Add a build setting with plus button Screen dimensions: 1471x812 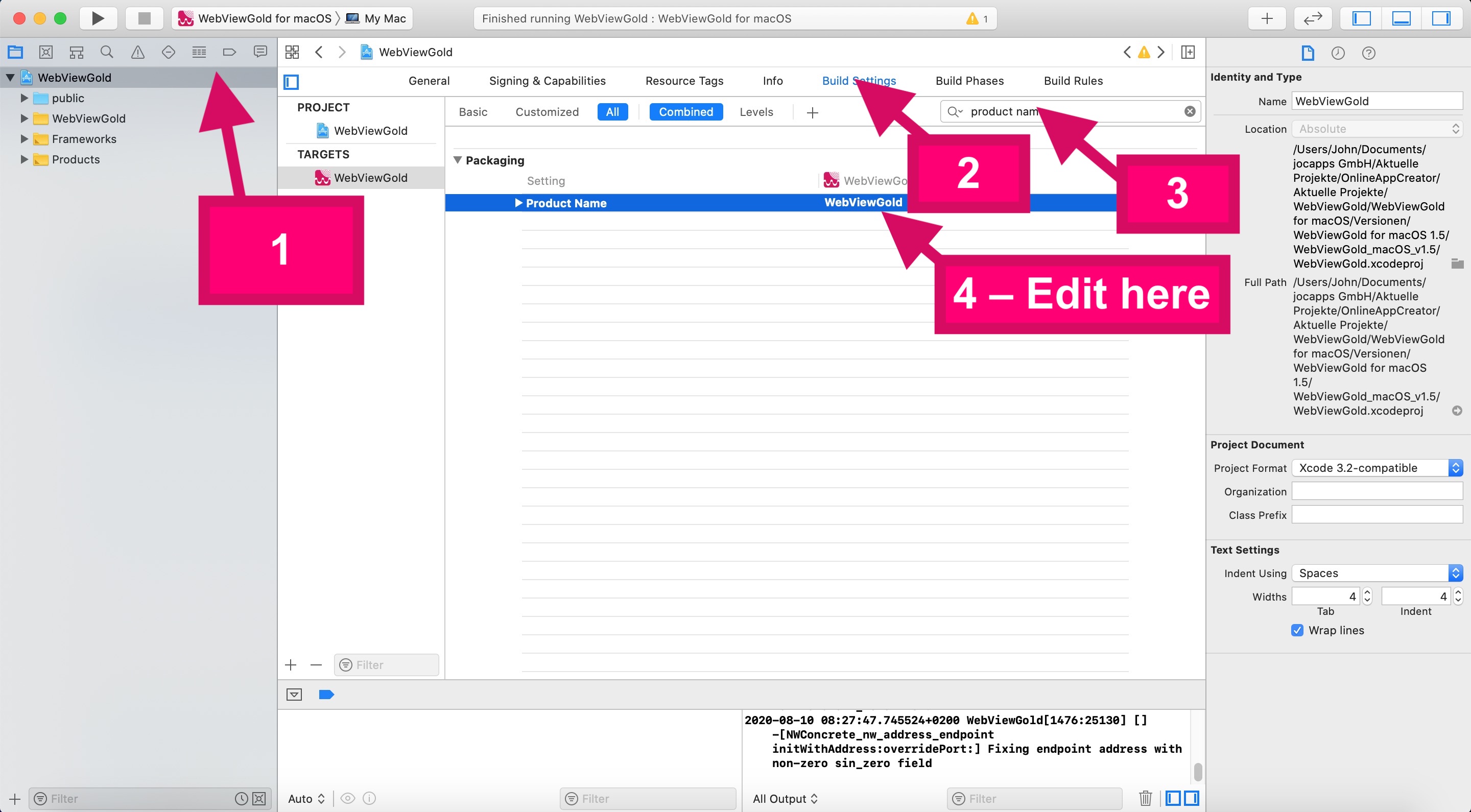click(x=813, y=112)
